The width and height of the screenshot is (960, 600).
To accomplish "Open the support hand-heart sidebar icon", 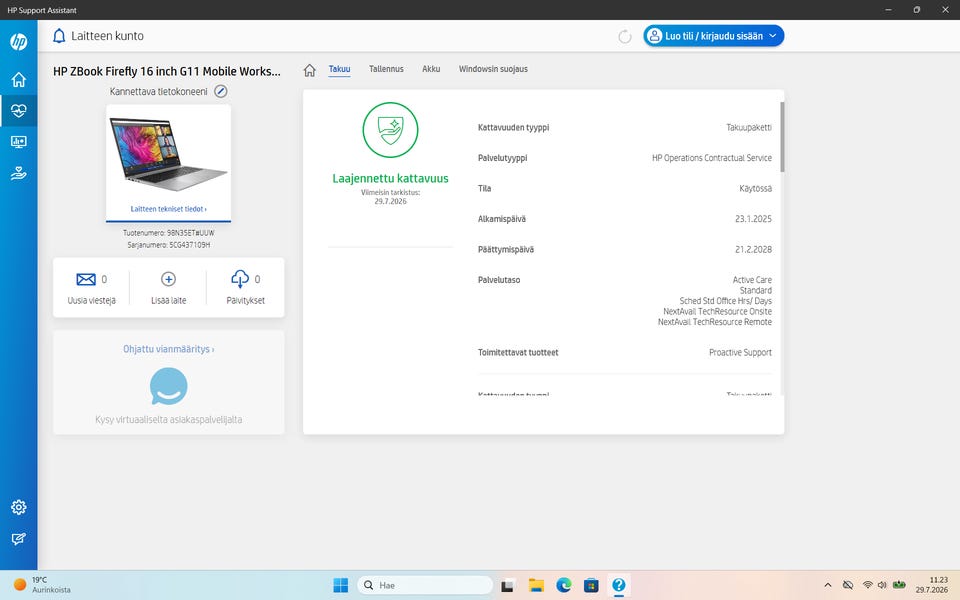I will 18,174.
